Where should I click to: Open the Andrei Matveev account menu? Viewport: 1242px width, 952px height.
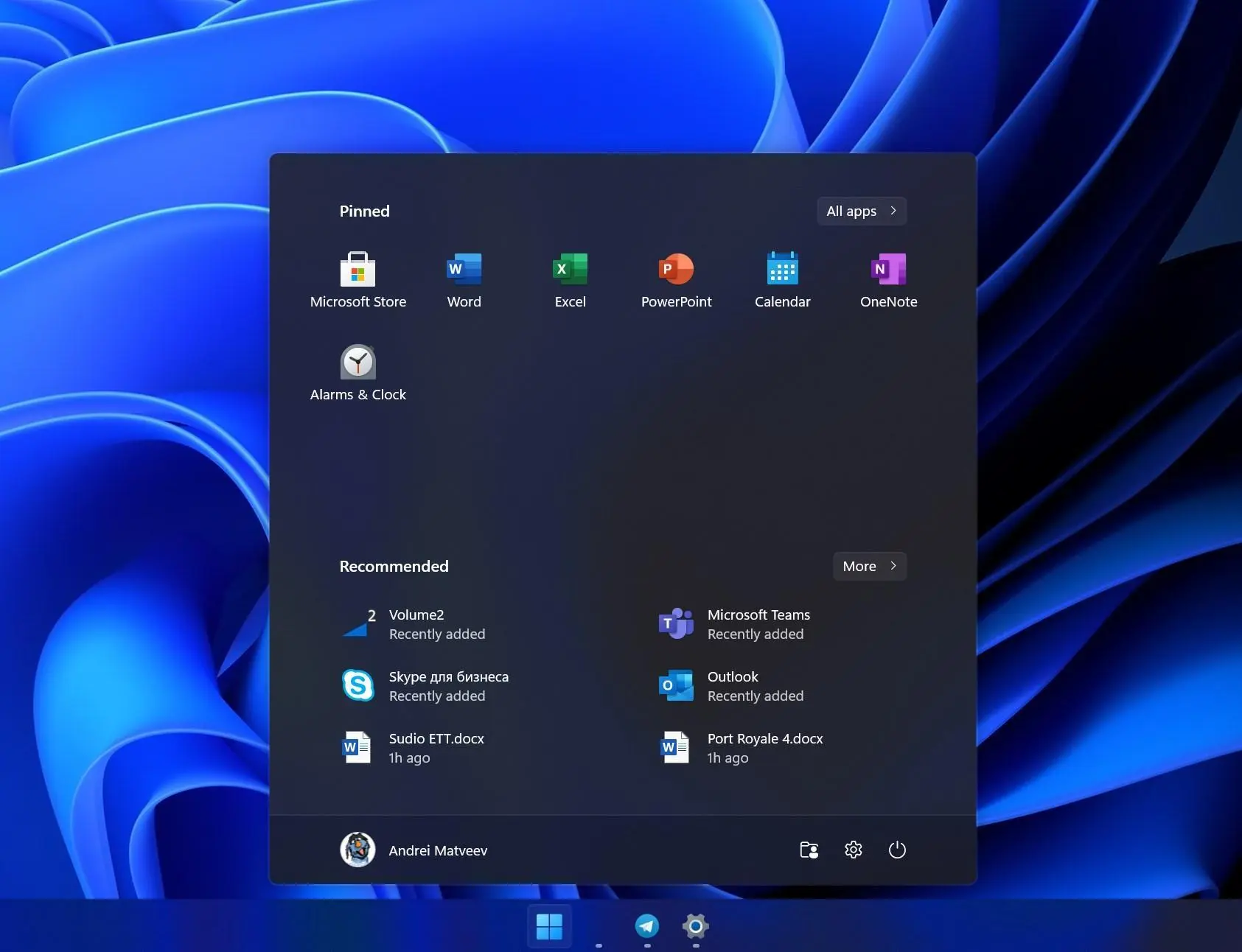tap(414, 850)
